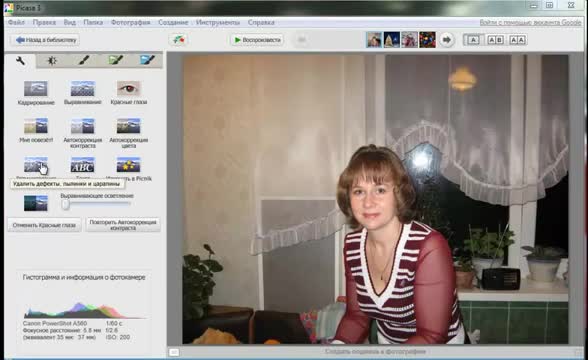Go to next photo with arrow button
Image resolution: width=588 pixels, height=360 pixels.
[x=446, y=40]
